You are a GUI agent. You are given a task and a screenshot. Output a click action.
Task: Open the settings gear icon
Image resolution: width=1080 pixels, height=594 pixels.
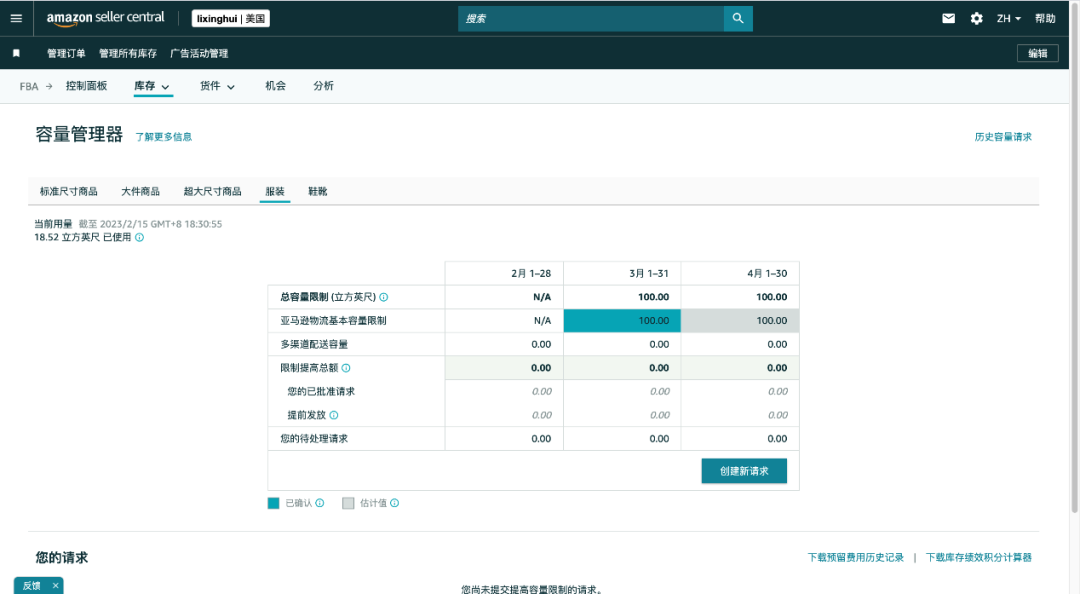[977, 19]
